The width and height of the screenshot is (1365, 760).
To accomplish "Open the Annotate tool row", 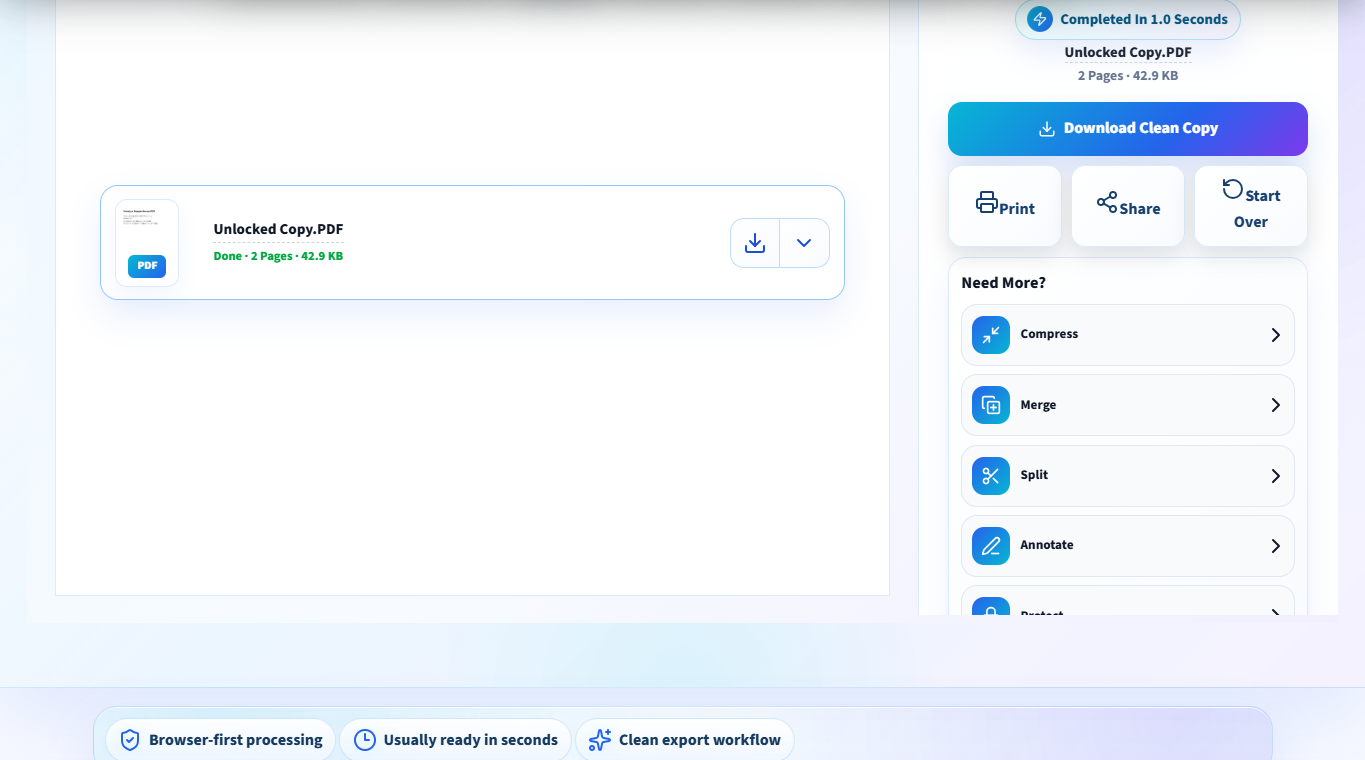I will [x=1127, y=546].
